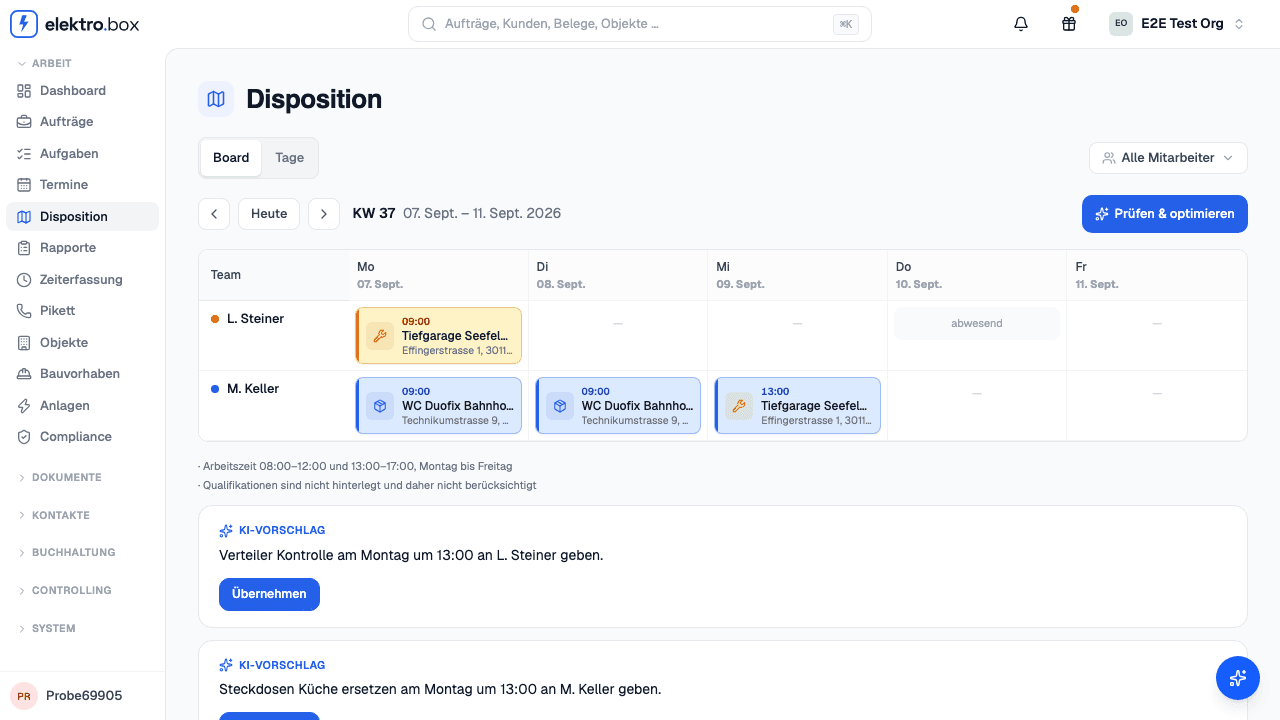Expand the BUCHHALTUNG section
Viewport: 1280px width, 720px height.
(67, 553)
